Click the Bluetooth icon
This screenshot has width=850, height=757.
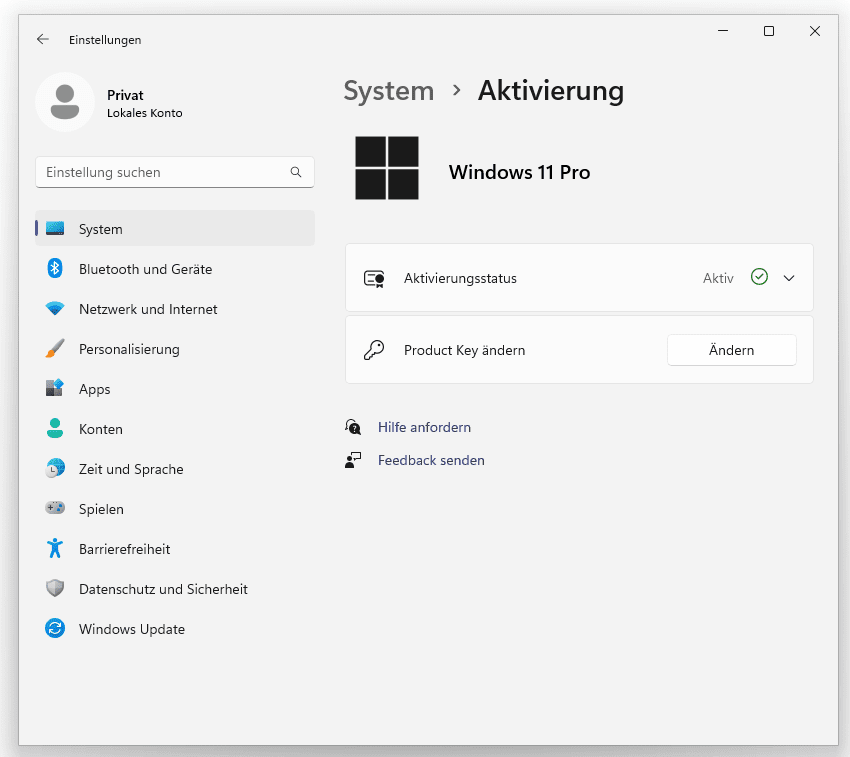point(55,268)
